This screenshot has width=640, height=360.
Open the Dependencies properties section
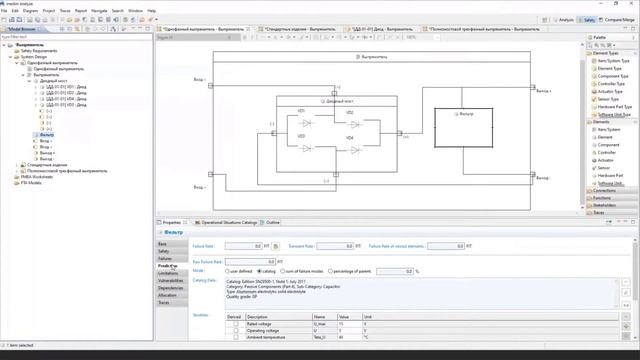tap(171, 288)
